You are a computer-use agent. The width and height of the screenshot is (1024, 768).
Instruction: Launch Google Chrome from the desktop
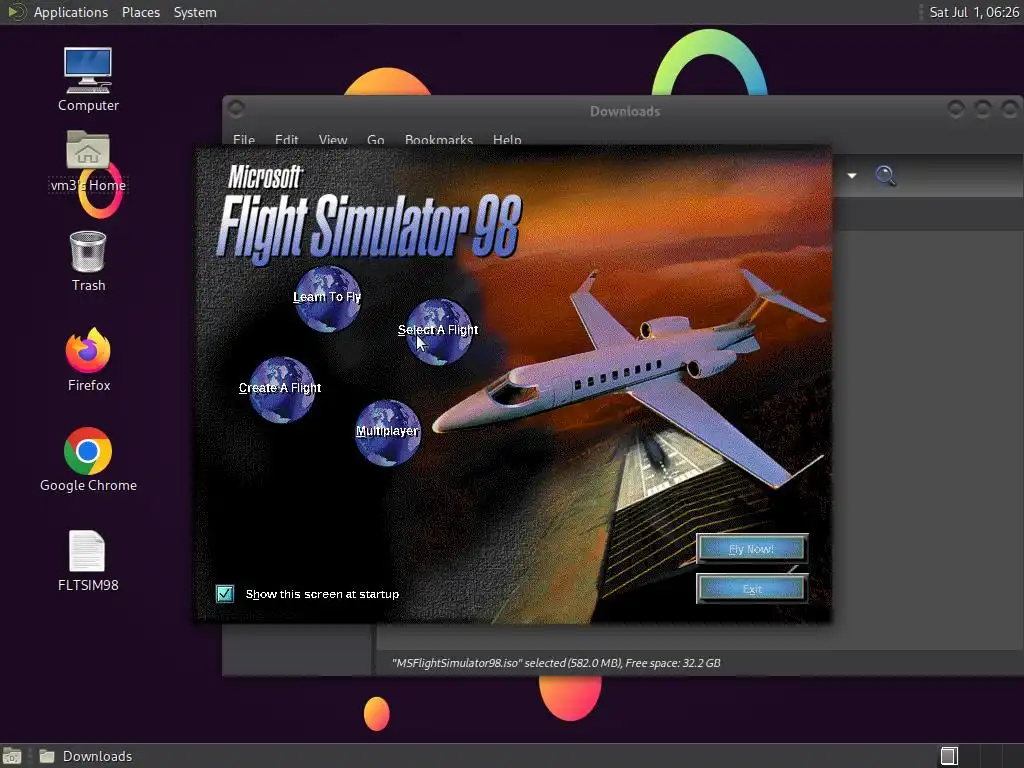(x=88, y=460)
